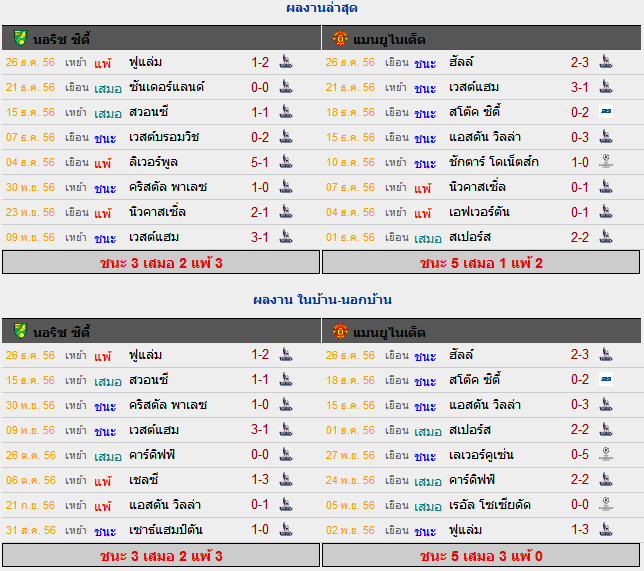Image resolution: width=644 pixels, height=571 pixels.
Task: Select team name 'เซาธ์แฮมป์ตัน'
Action: (166, 530)
